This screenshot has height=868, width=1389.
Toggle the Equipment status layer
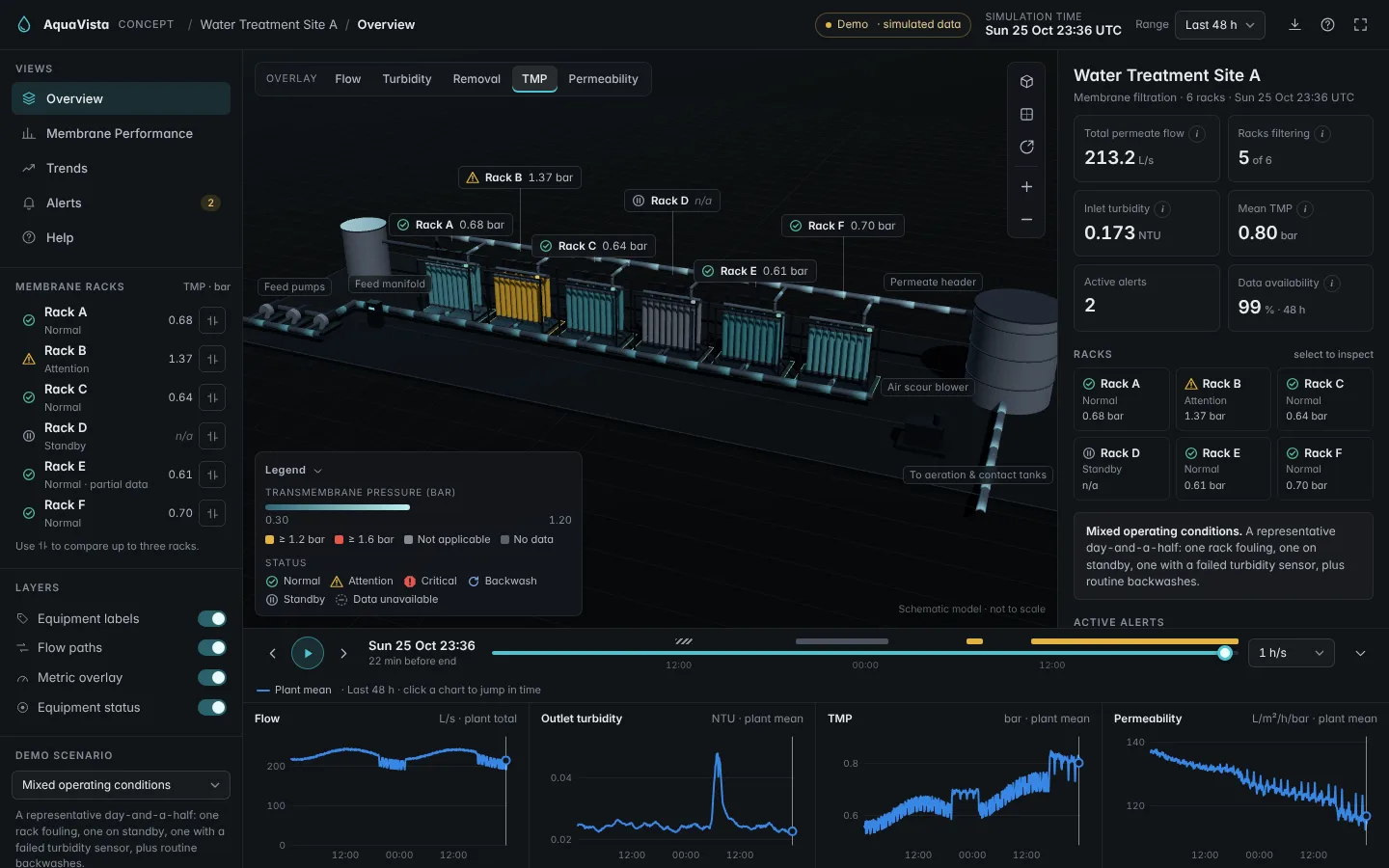212,708
